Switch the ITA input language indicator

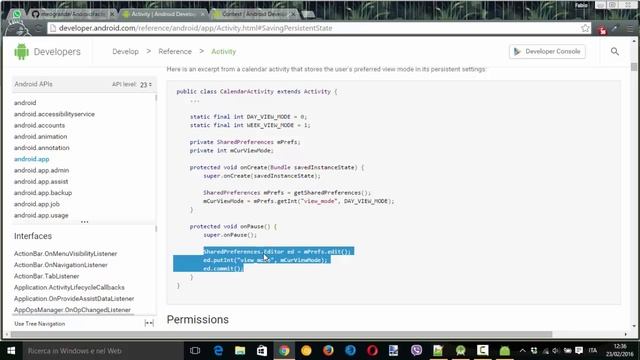point(593,351)
